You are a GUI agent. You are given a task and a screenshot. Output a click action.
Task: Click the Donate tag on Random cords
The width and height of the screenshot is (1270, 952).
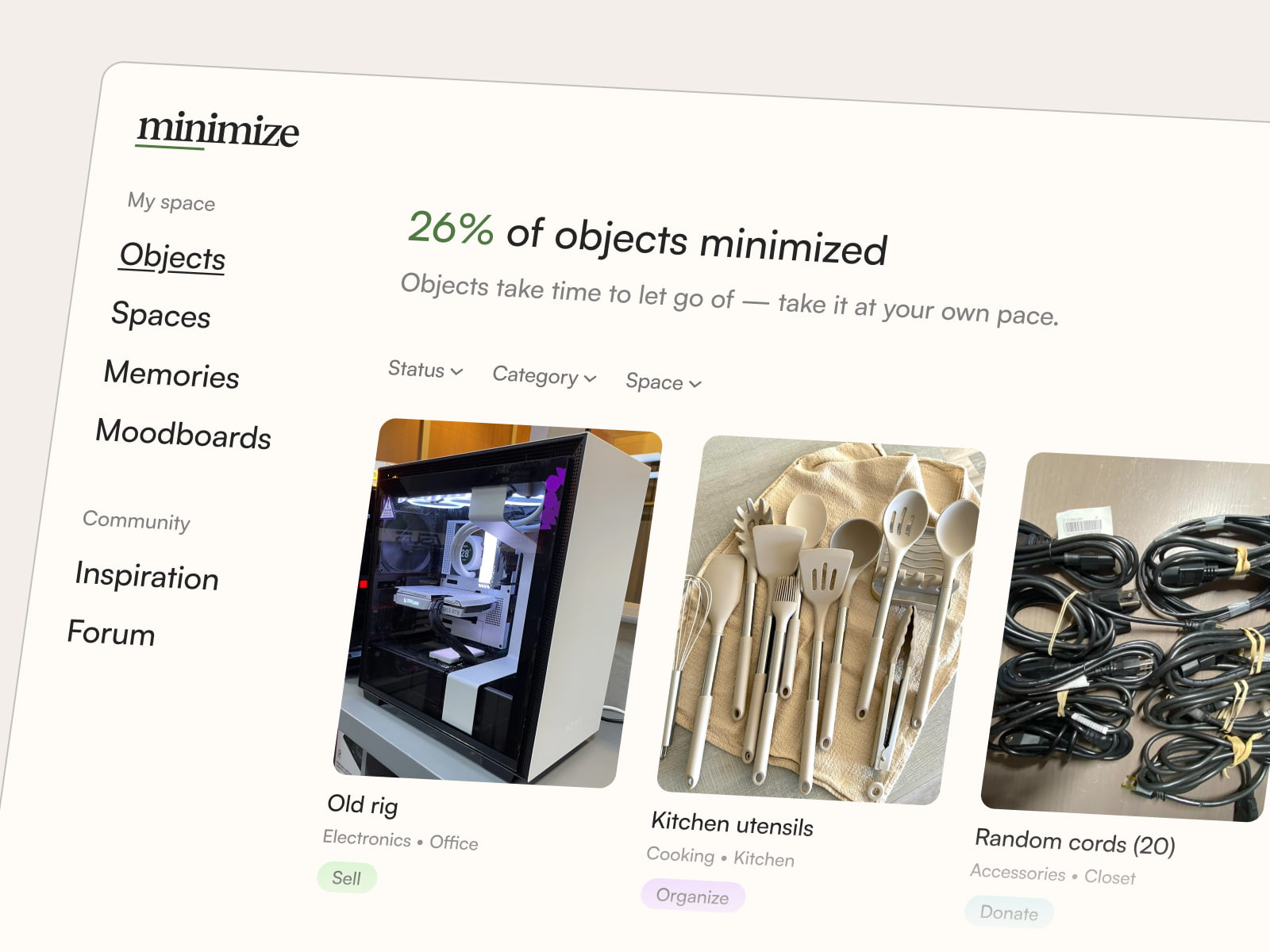click(1009, 913)
